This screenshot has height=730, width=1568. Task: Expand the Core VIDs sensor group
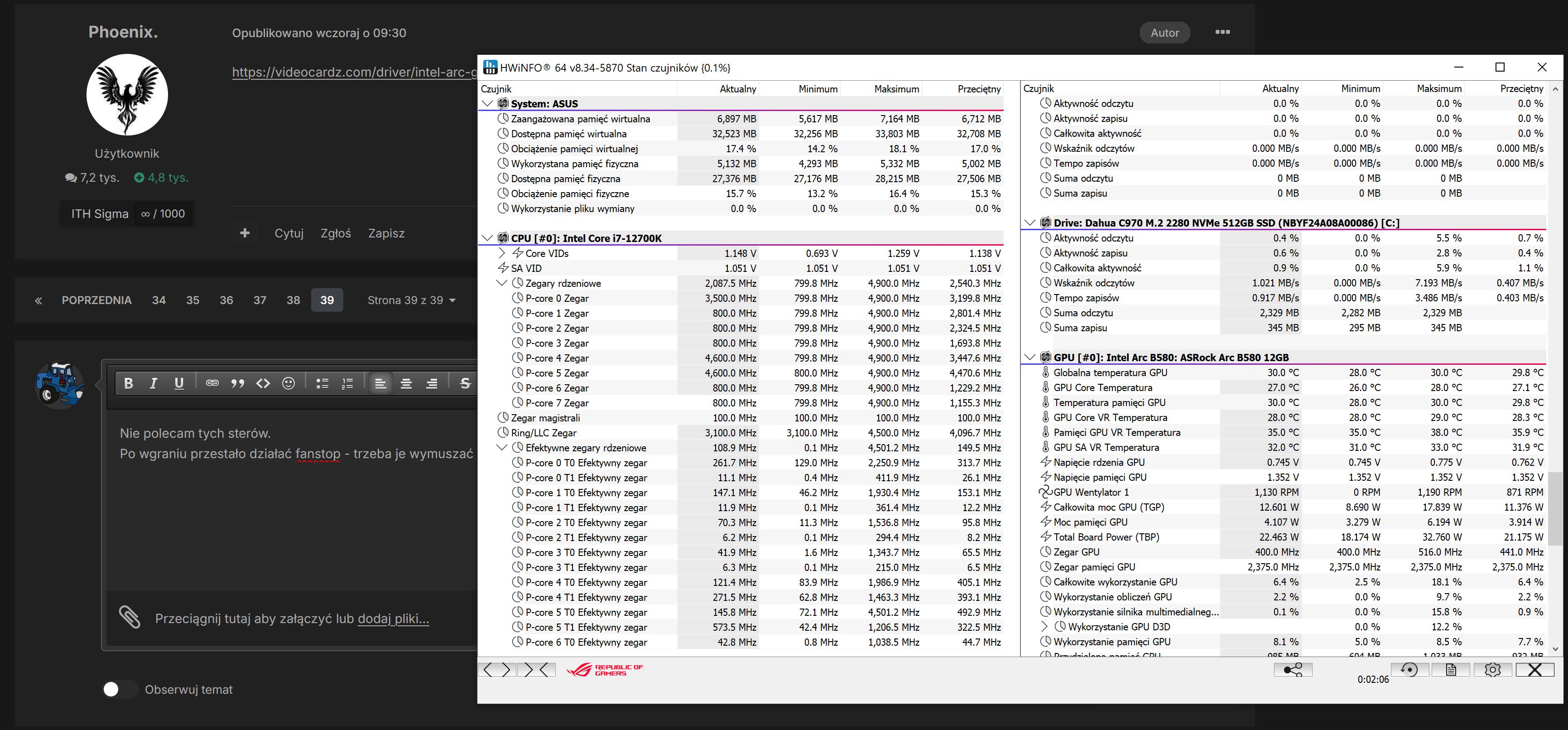click(x=501, y=253)
